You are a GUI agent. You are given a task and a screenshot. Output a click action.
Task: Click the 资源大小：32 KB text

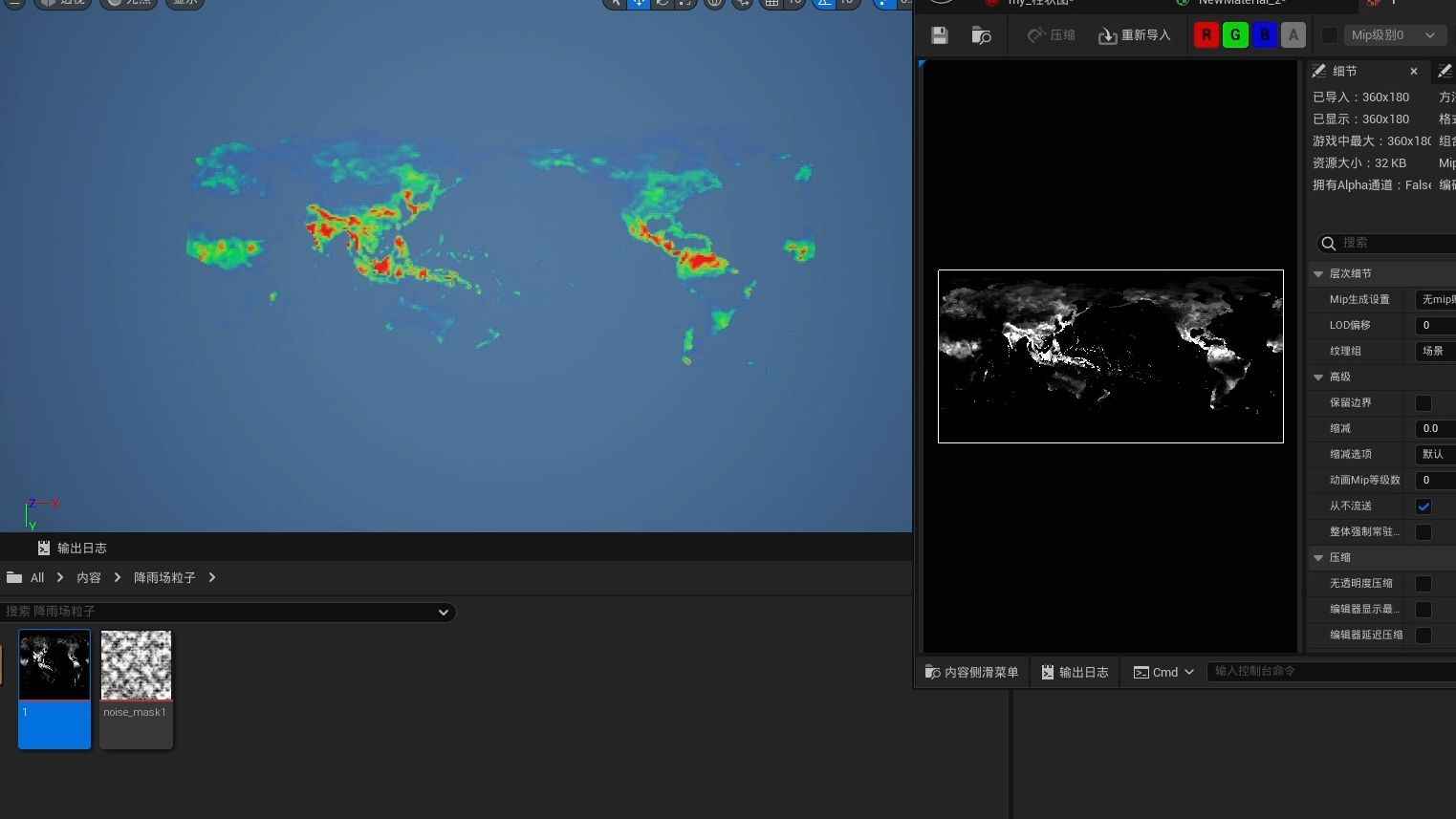(x=1359, y=163)
